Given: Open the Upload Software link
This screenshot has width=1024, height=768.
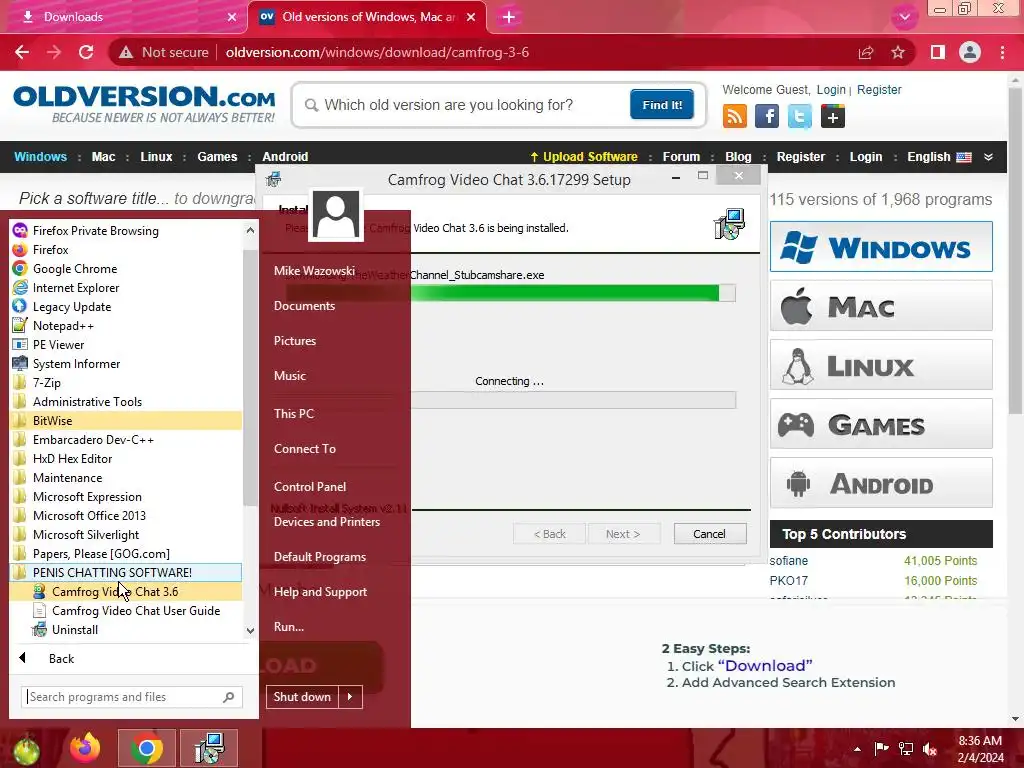Looking at the screenshot, I should (583, 157).
